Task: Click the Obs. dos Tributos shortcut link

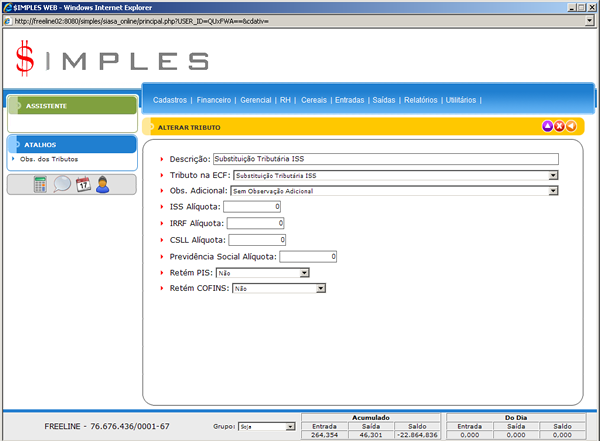Action: [49, 159]
